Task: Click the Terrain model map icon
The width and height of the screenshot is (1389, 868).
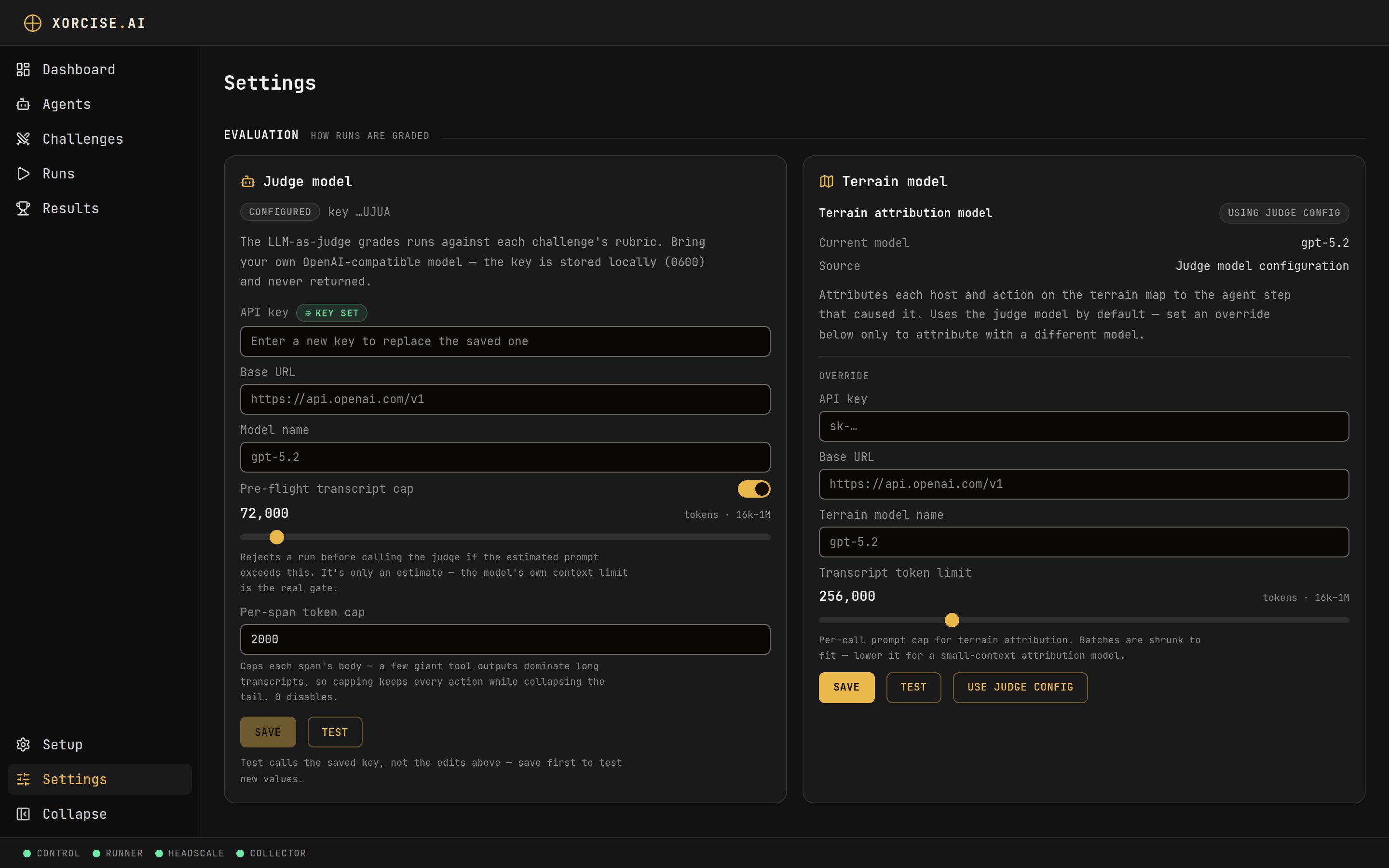Action: 827,181
